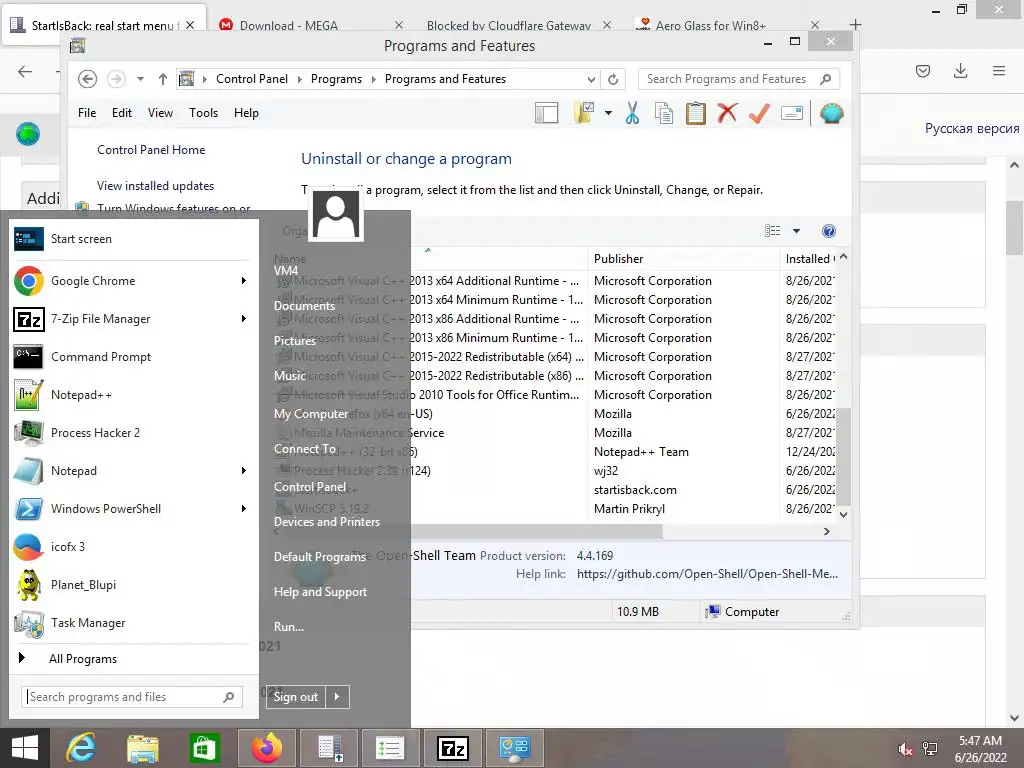Go up one folder level

[163, 79]
